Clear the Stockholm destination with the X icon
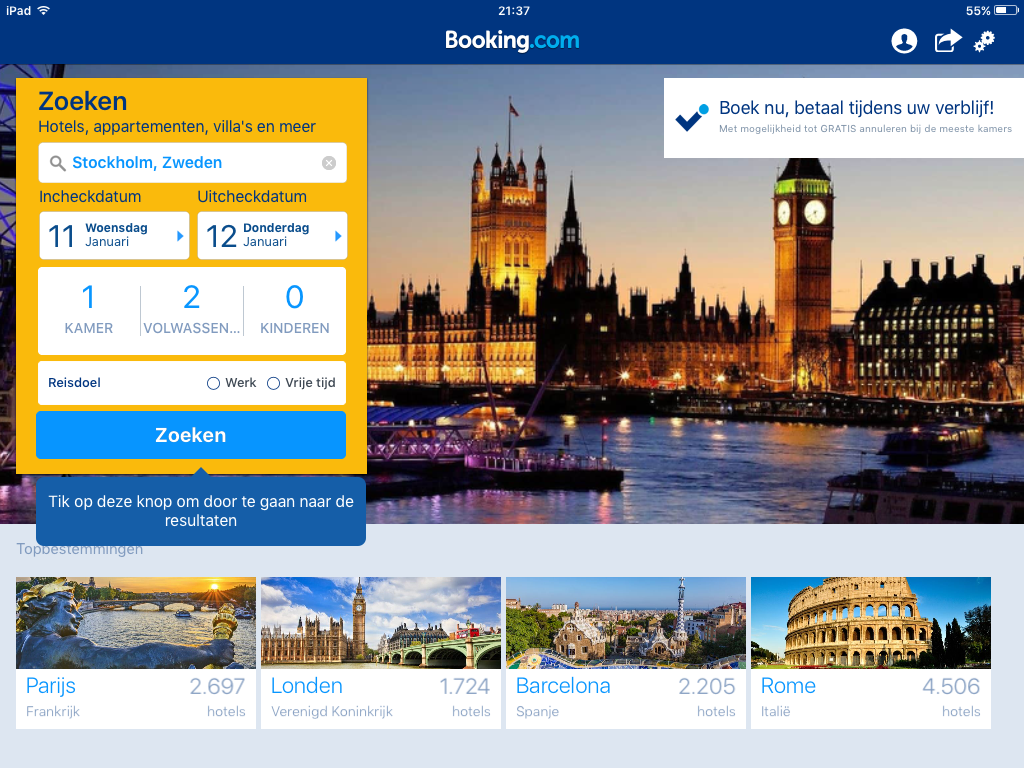This screenshot has width=1024, height=768. pyautogui.click(x=329, y=163)
